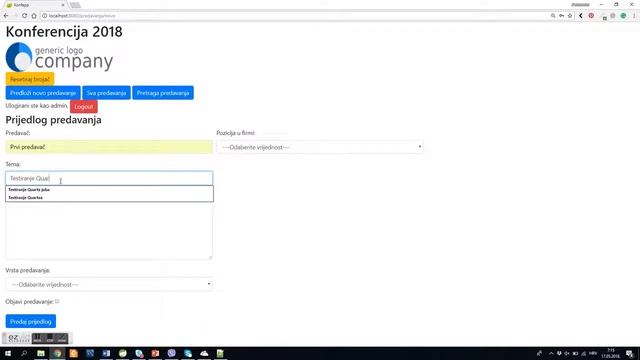Viewport: 640px width, 360px height.
Task: Open the white cloud OneDrive taskbar icon
Action: point(204,353)
